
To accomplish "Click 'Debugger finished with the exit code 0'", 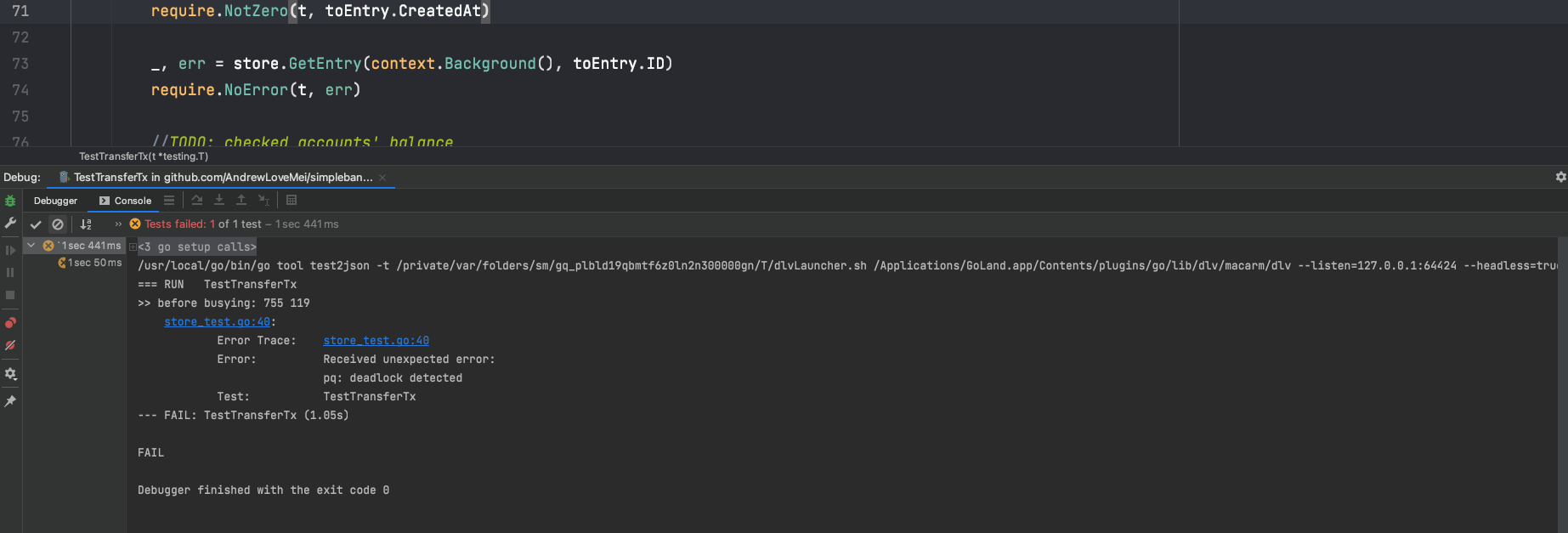I will pos(263,490).
